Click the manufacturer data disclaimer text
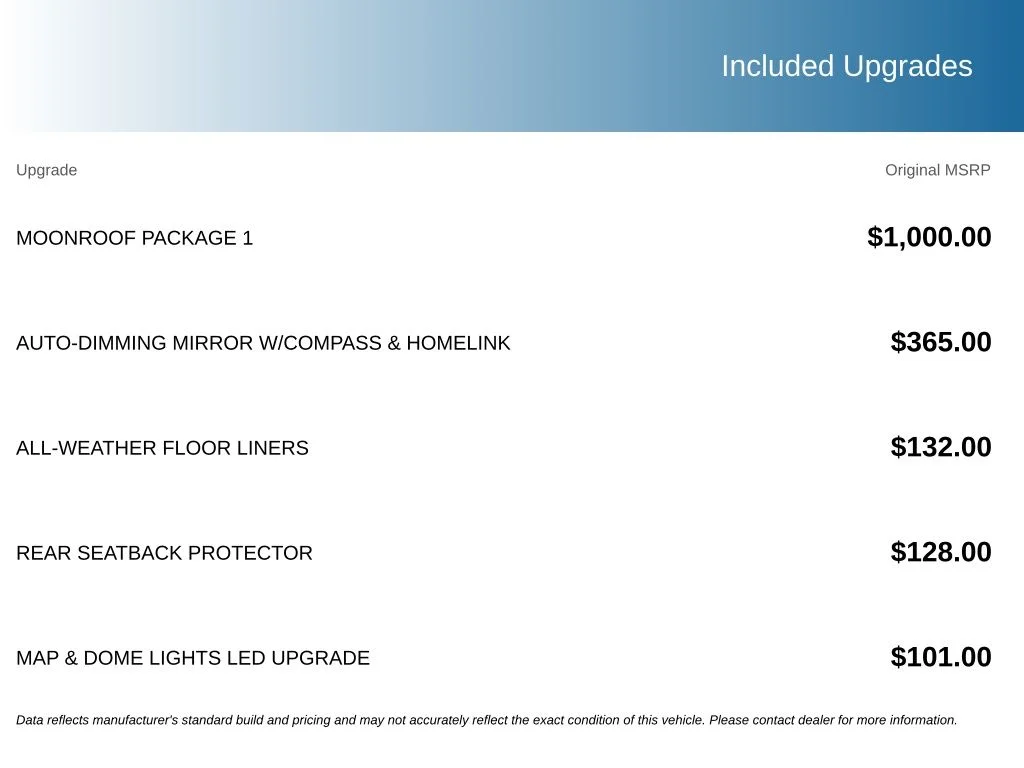The width and height of the screenshot is (1024, 768). (487, 720)
